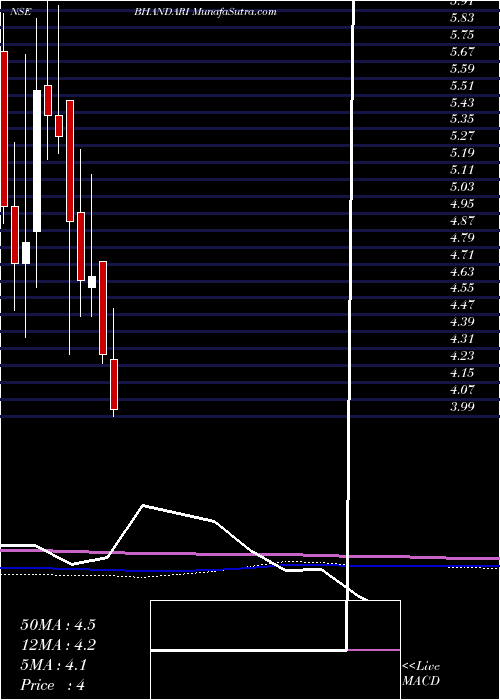The height and width of the screenshot is (700, 500).
Task: Click the 4.55 price axis label
Action: click(x=462, y=288)
